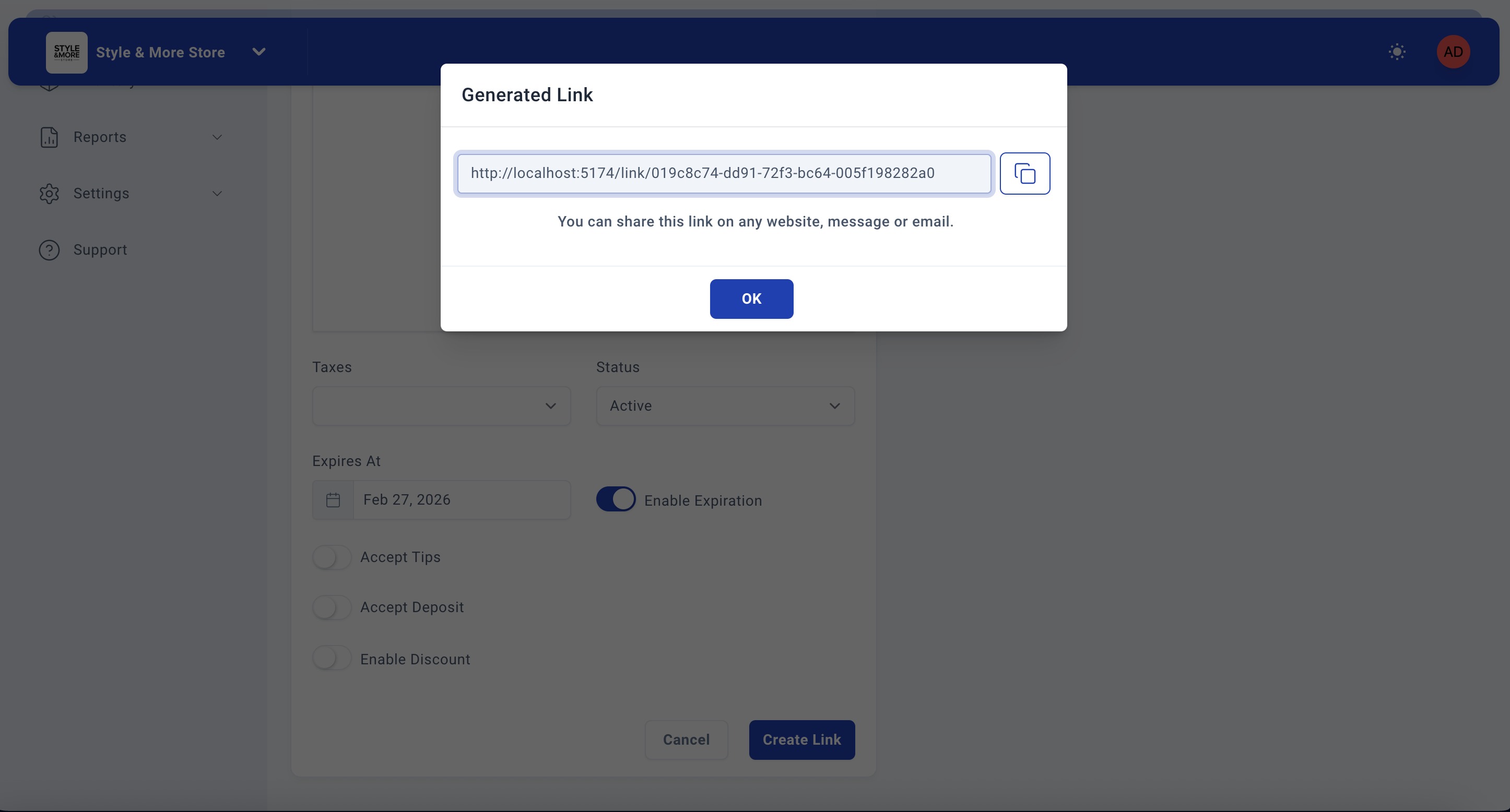
Task: Copy the generated link to clipboard
Action: click(1024, 173)
